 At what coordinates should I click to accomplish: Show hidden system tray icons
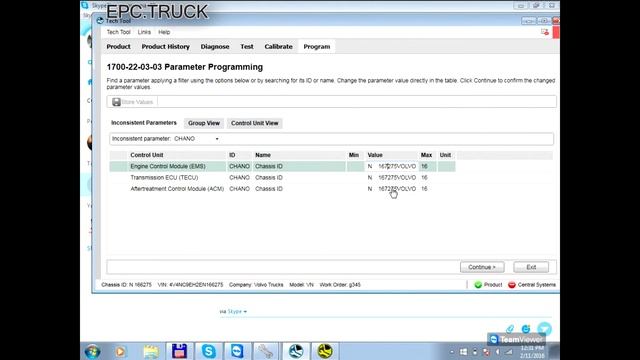coord(452,352)
